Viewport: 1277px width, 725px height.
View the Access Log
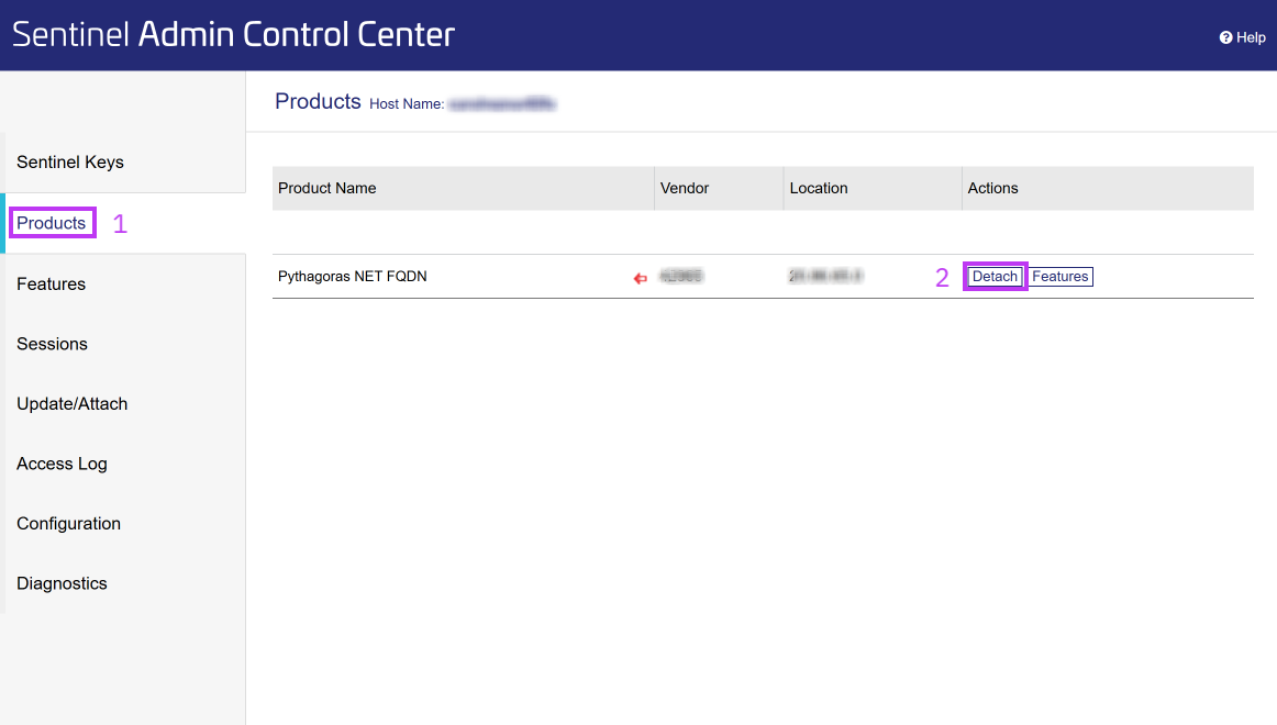[x=62, y=464]
